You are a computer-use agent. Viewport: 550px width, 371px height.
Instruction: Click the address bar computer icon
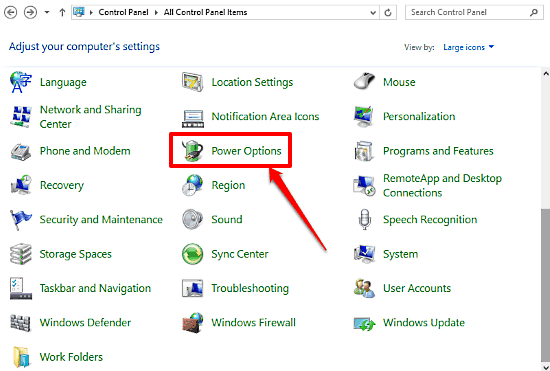[79, 12]
